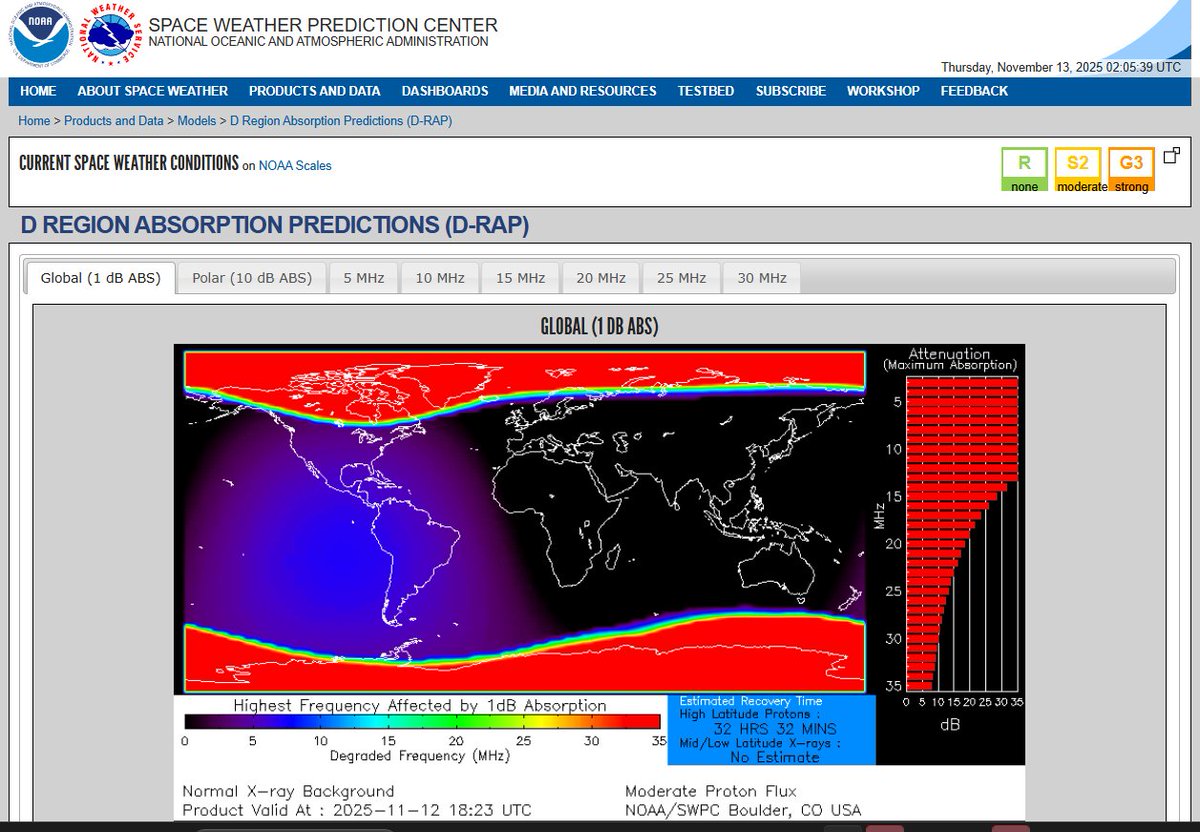This screenshot has width=1200, height=832.
Task: Switch to the 30 MHz tab
Action: coord(762,278)
